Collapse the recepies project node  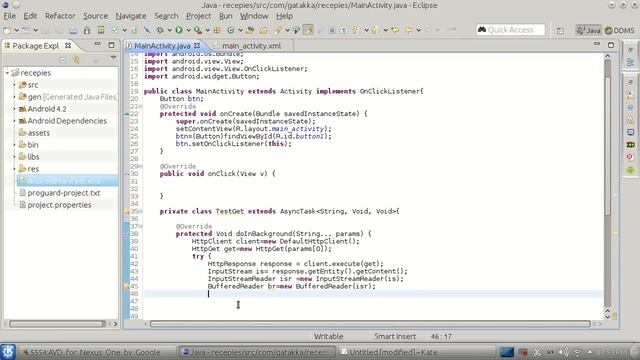tap(7, 73)
